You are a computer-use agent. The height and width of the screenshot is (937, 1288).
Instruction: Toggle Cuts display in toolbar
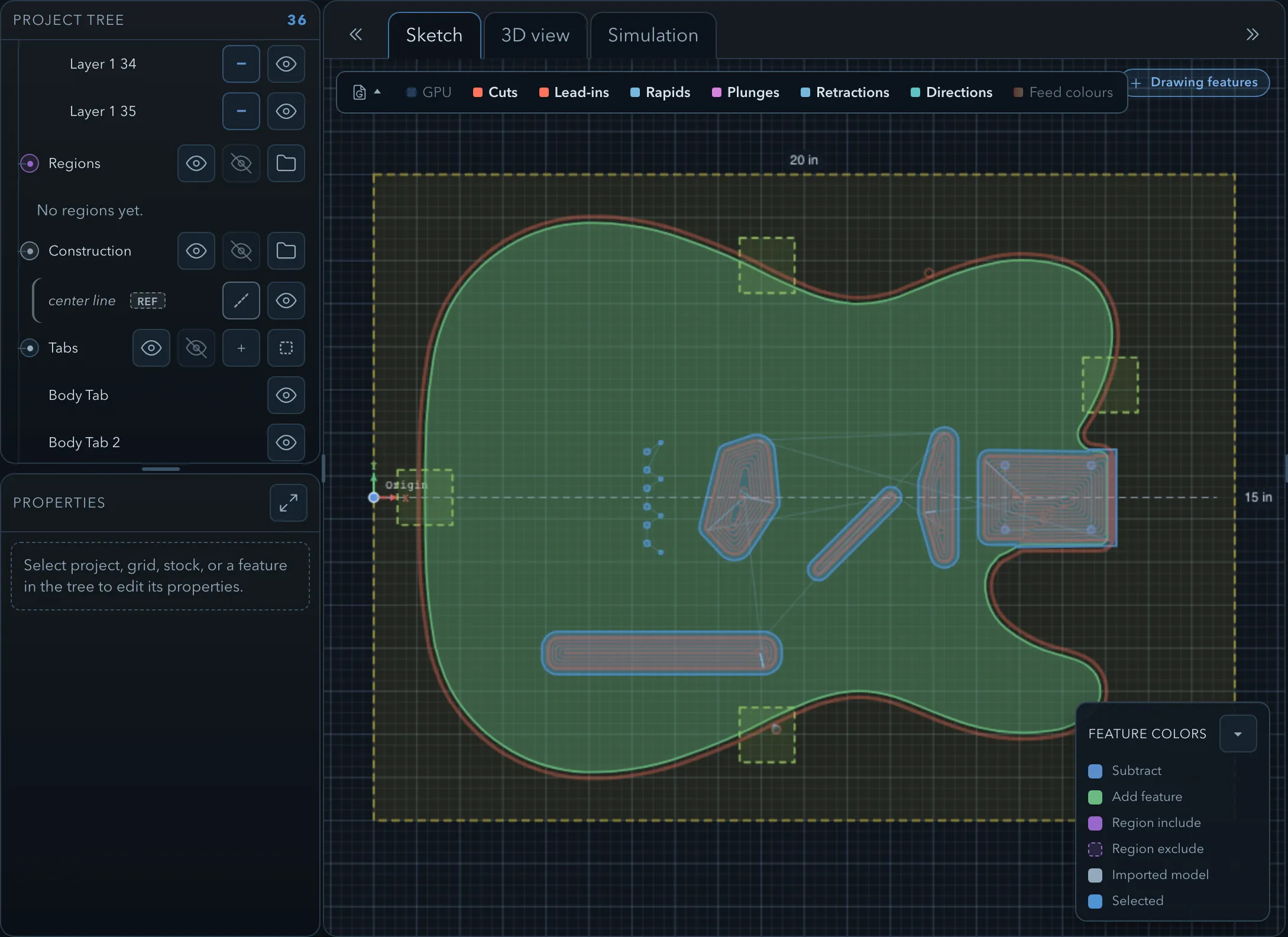click(x=496, y=92)
